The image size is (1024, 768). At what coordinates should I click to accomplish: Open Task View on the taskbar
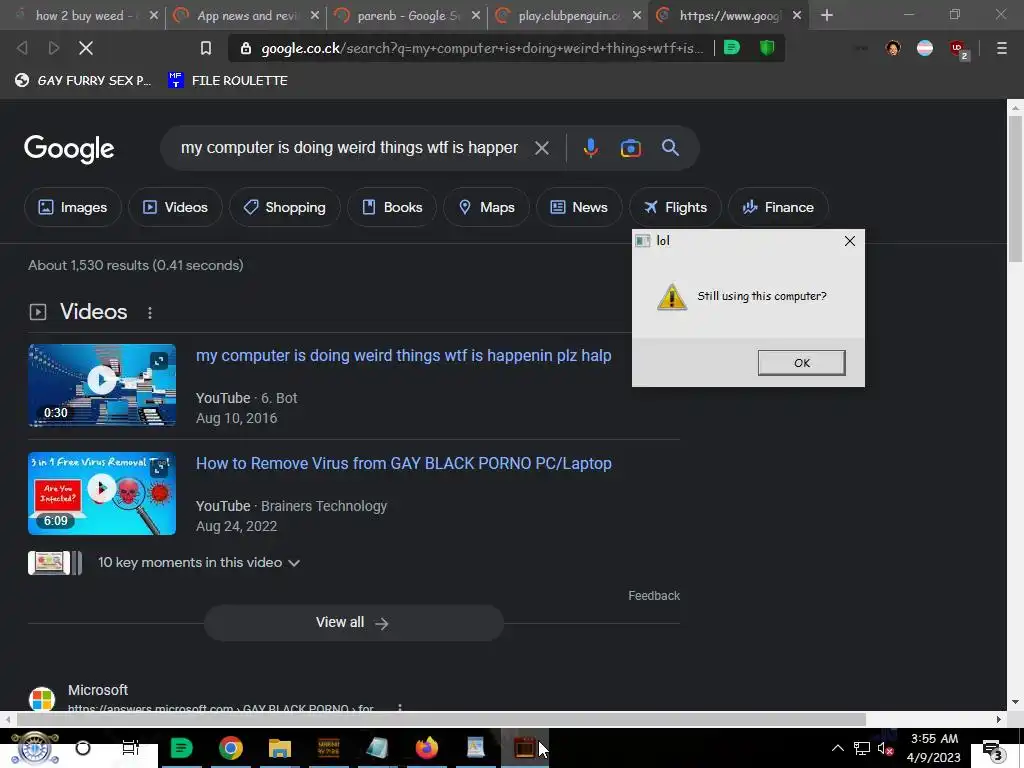[131, 748]
